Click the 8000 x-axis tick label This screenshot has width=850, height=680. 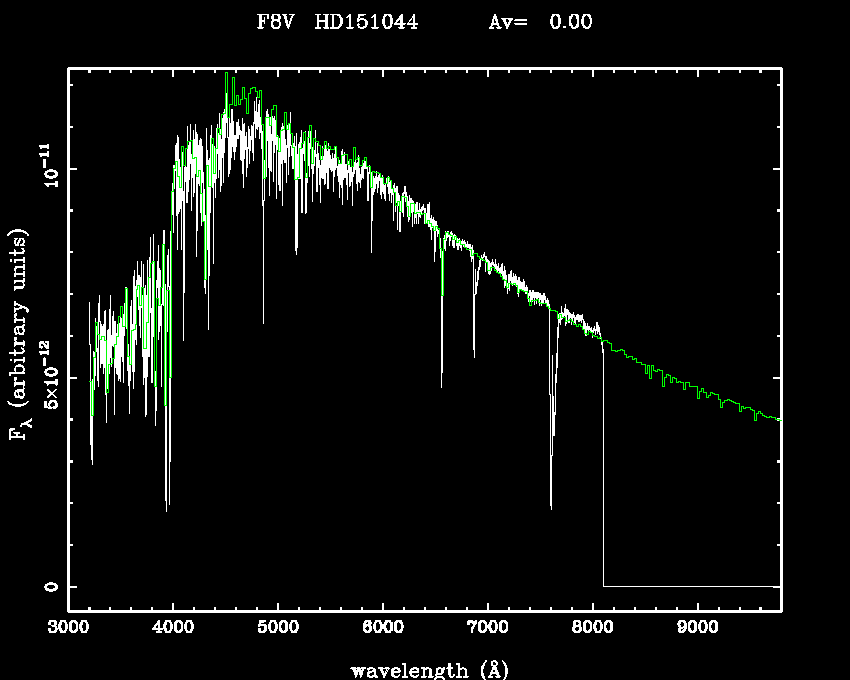tap(592, 628)
